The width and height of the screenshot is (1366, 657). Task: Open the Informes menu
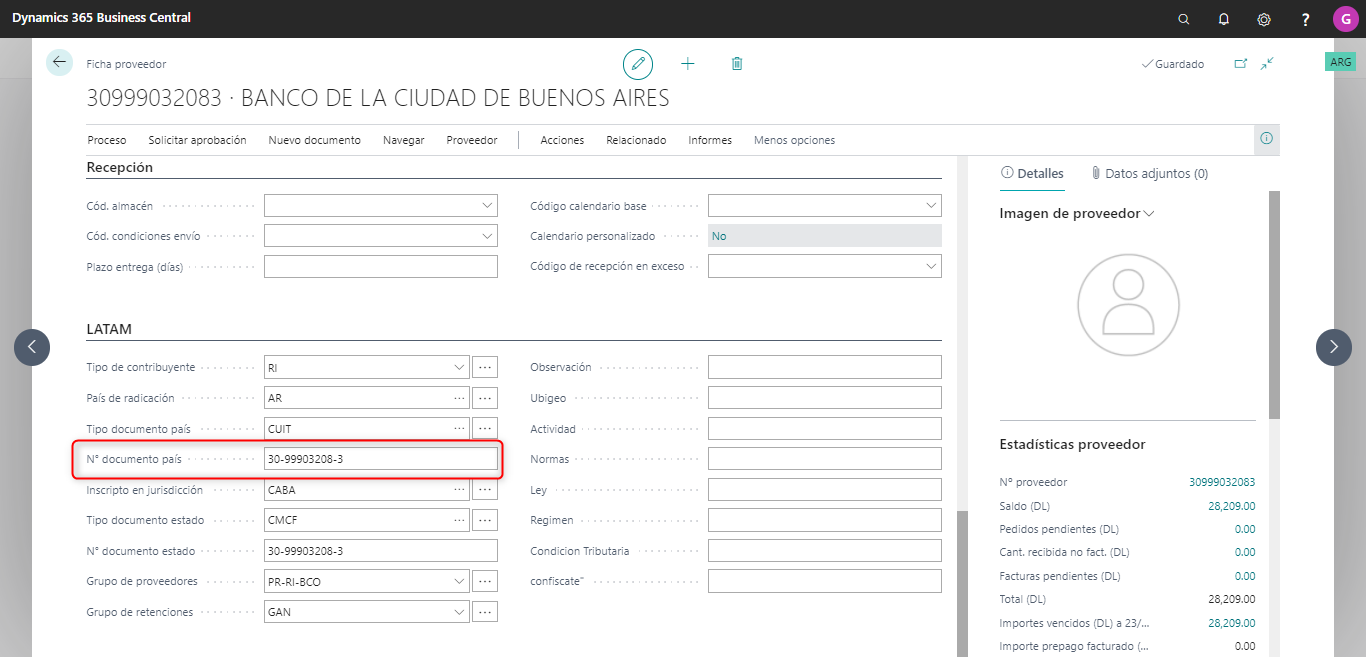pos(710,140)
